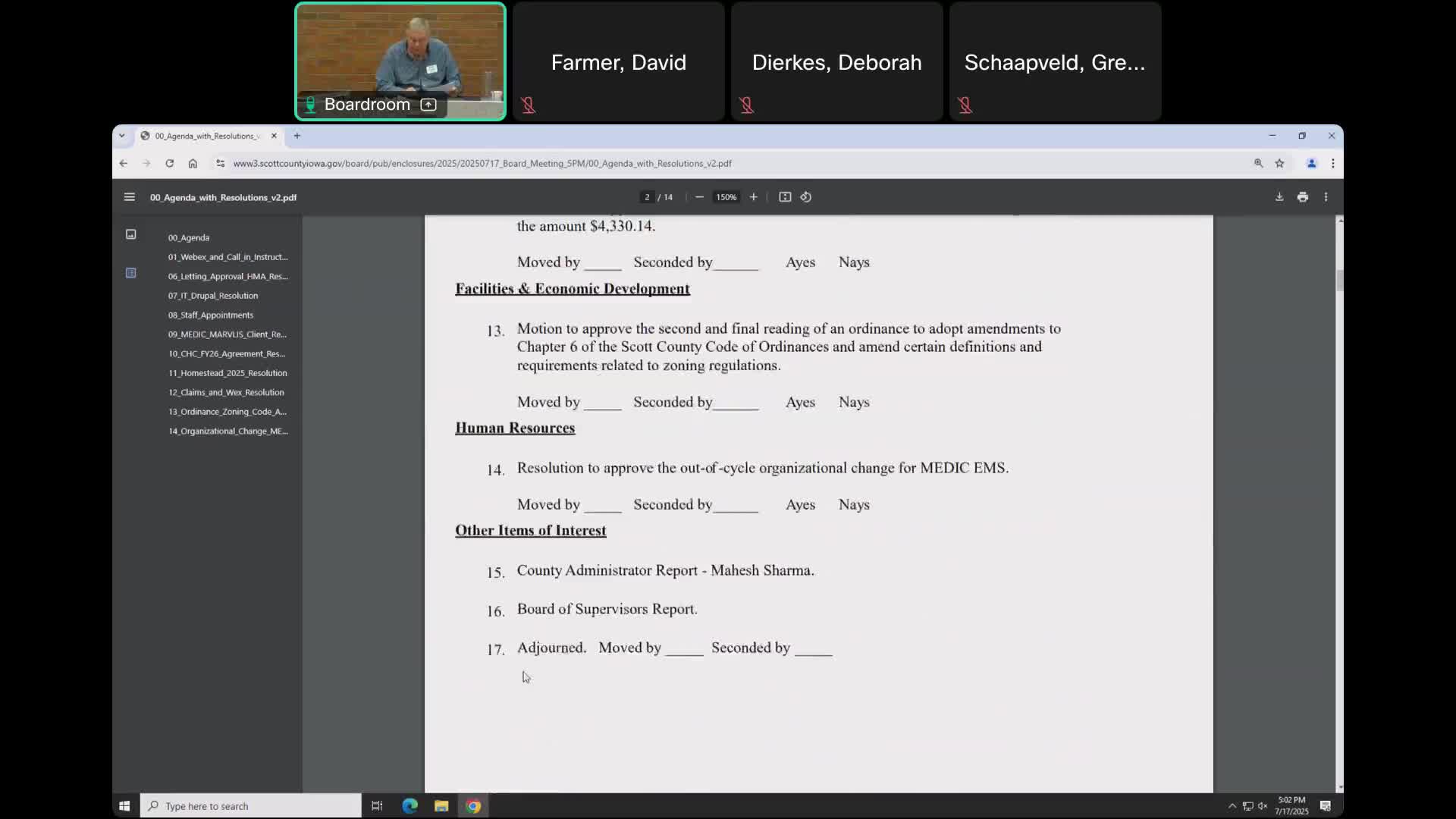Bookmark this page with the star icon
Viewport: 1456px width, 819px height.
1280,163
